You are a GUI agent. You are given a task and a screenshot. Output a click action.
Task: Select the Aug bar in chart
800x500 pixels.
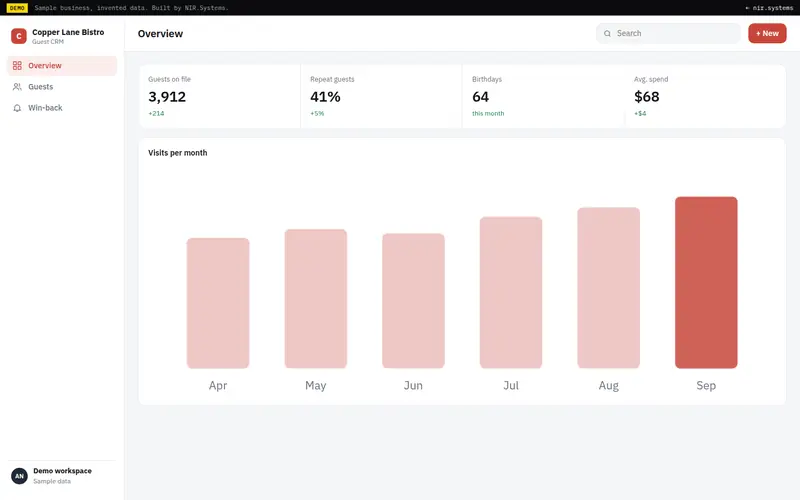click(x=609, y=288)
